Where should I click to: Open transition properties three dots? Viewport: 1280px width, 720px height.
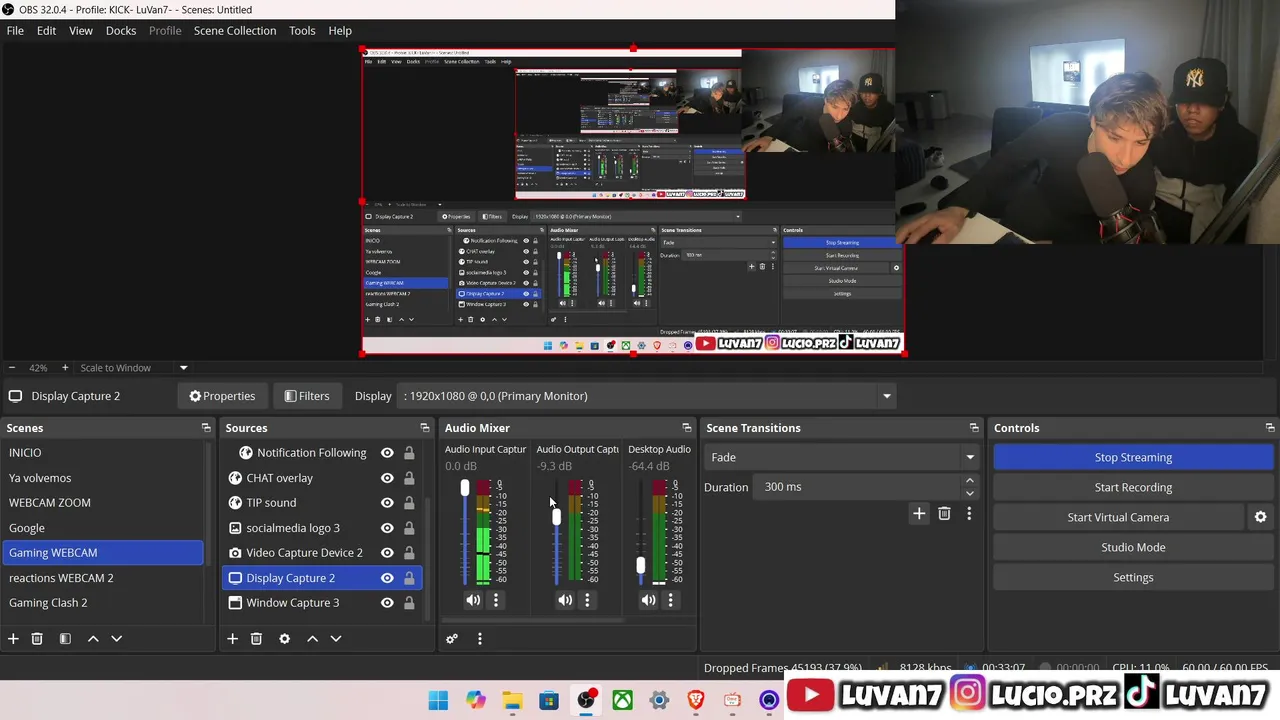tap(969, 513)
